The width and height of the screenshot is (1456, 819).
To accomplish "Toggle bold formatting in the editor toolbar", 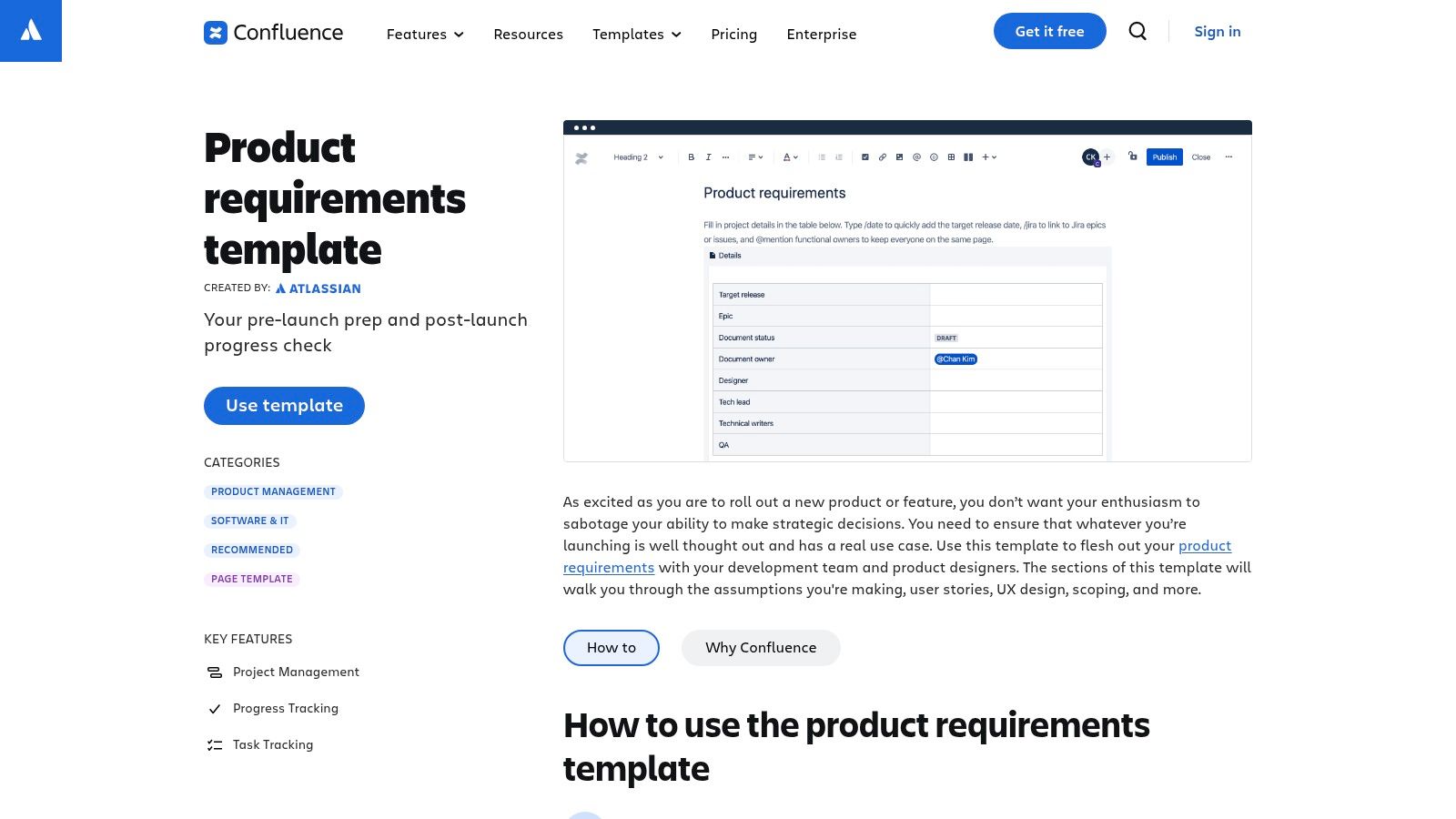I will 691,157.
